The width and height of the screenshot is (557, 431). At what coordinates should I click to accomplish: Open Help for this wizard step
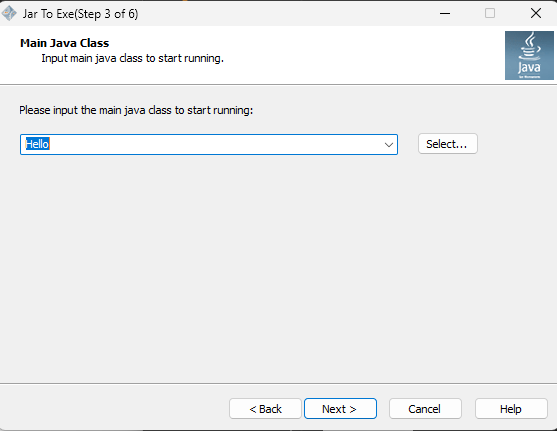coord(511,409)
